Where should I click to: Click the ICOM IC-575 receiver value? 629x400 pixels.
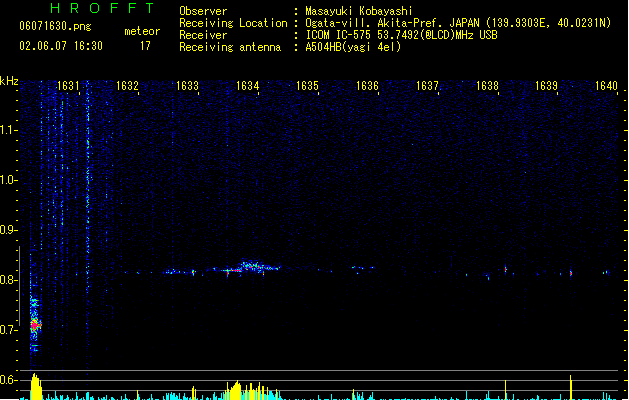click(402, 35)
